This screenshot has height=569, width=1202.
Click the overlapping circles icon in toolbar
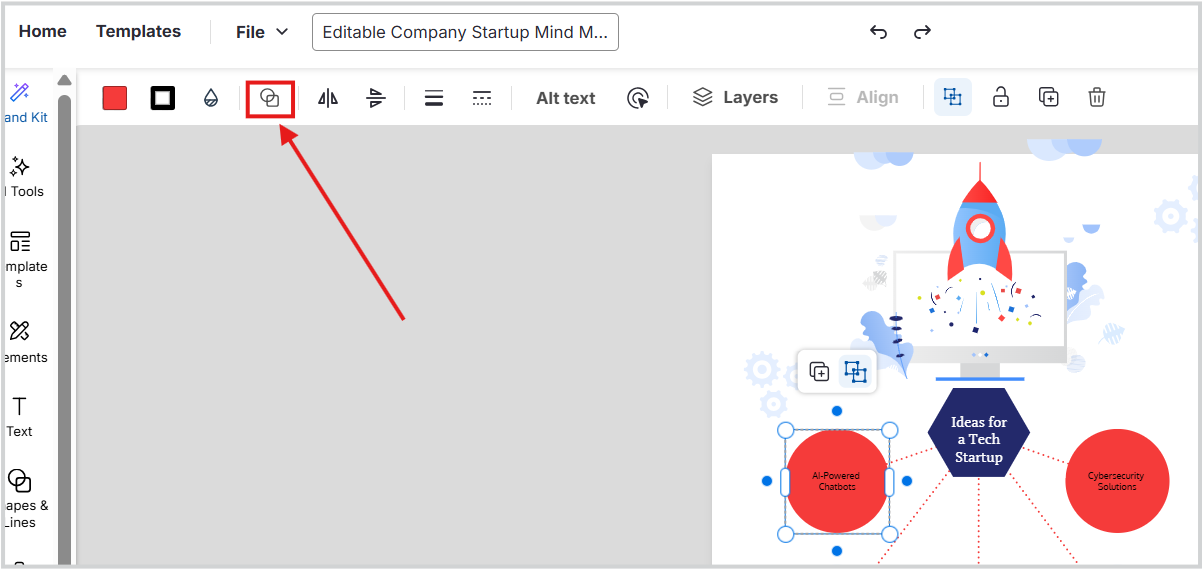click(x=270, y=98)
